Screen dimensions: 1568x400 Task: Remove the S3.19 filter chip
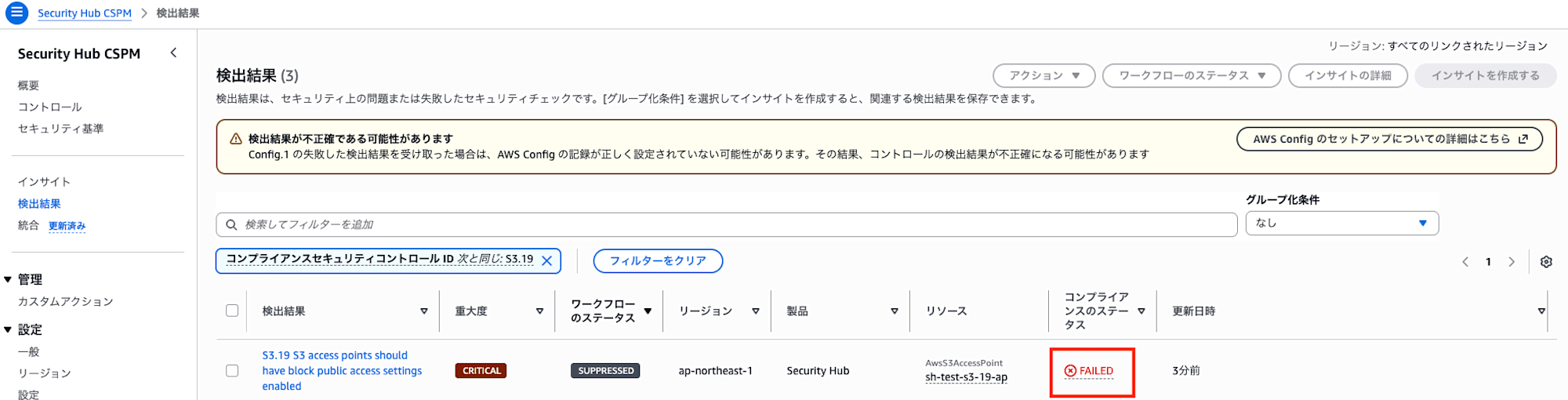click(x=547, y=260)
